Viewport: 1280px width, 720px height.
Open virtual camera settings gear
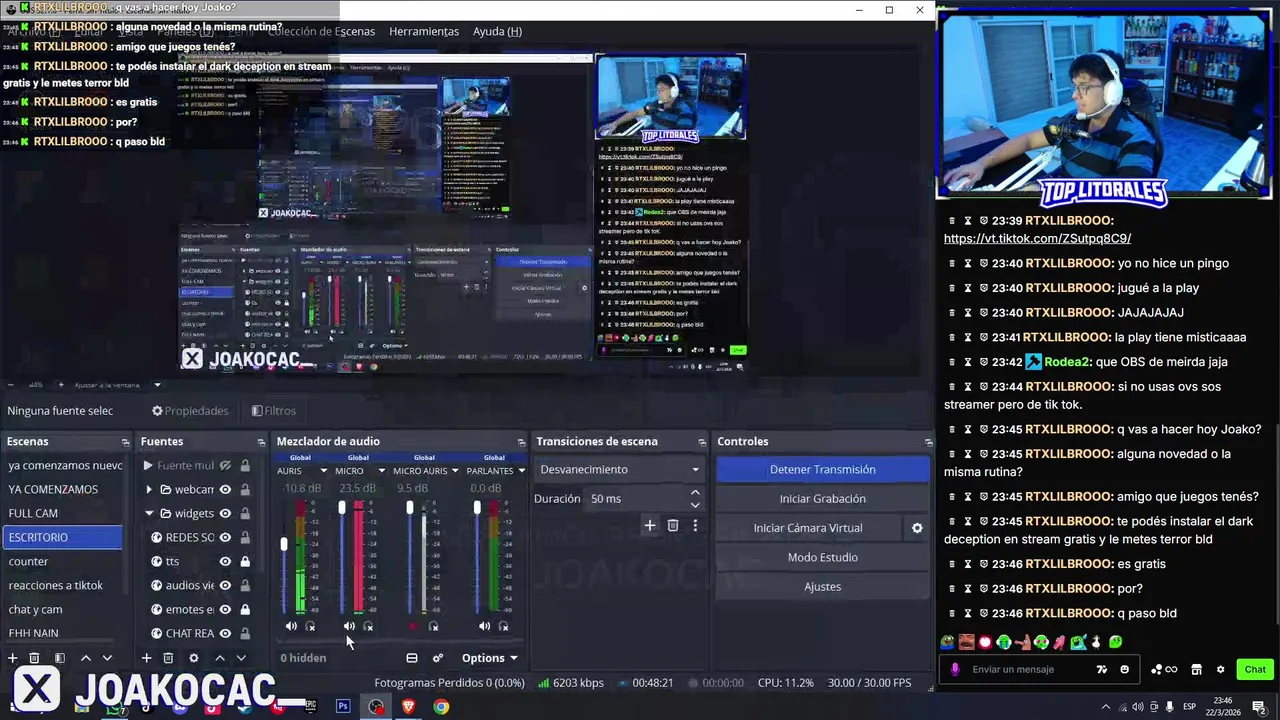tap(917, 528)
